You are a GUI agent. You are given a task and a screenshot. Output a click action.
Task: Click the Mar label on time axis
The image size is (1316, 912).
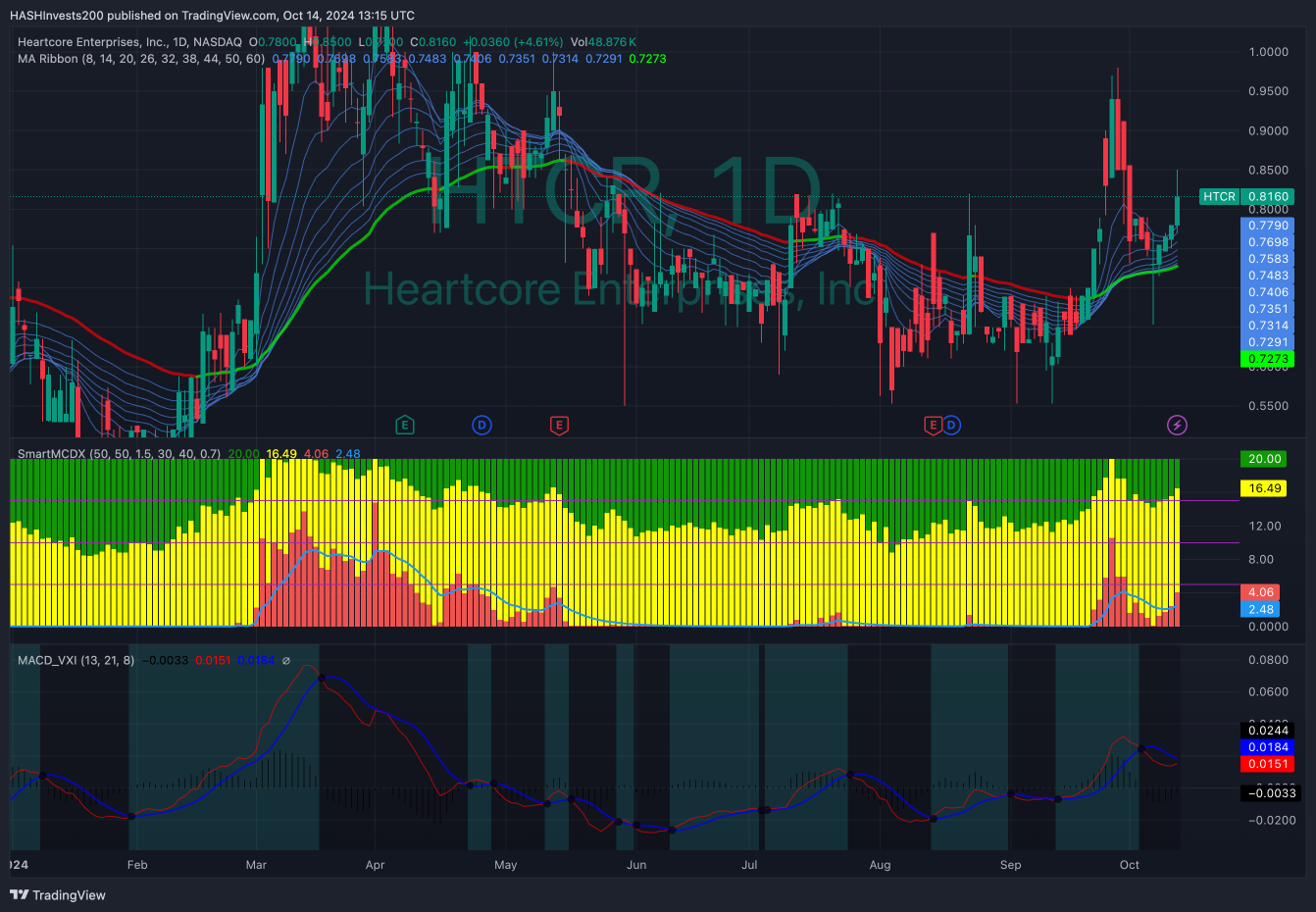point(256,865)
